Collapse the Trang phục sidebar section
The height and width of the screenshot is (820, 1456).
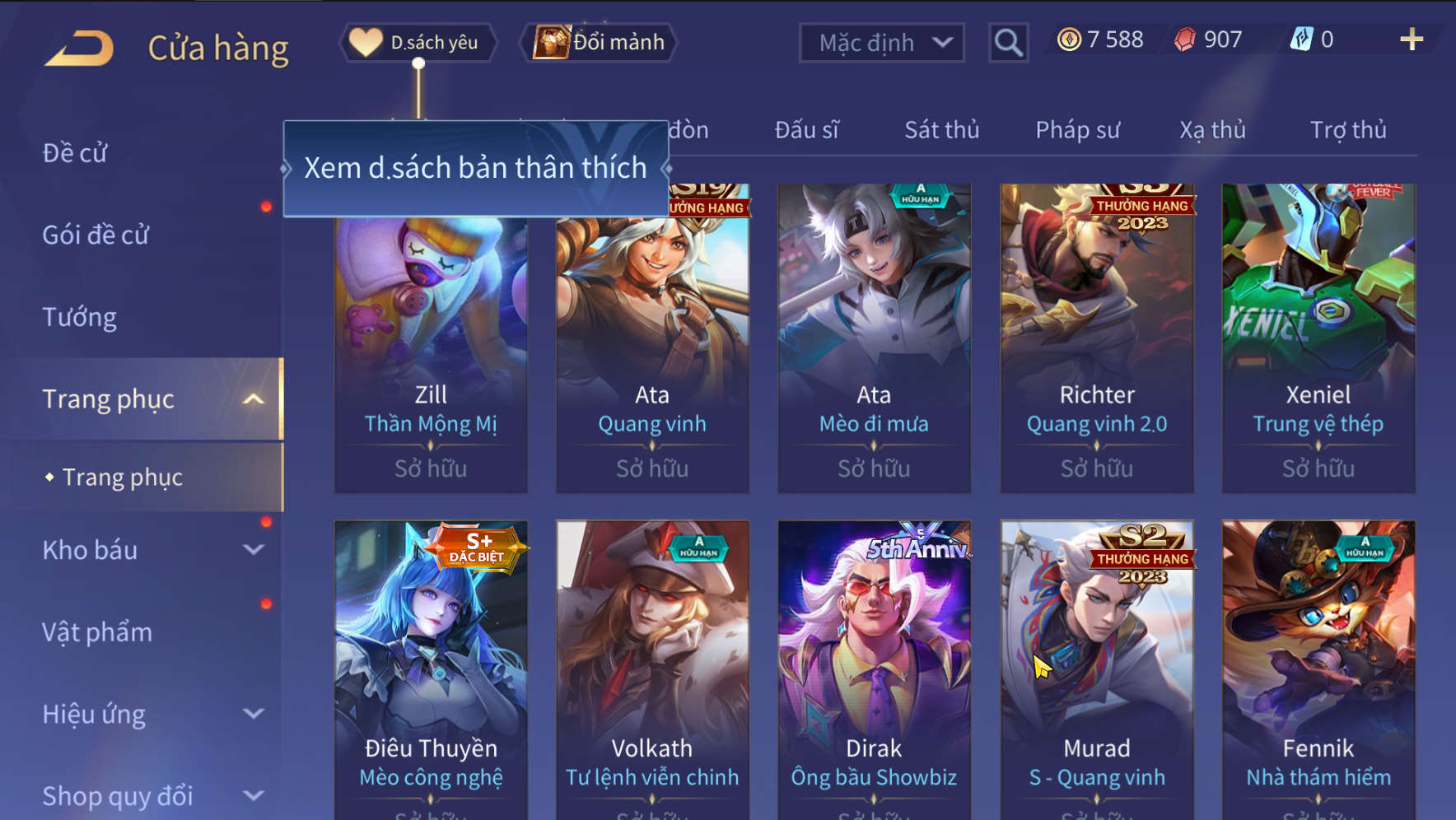(254, 399)
